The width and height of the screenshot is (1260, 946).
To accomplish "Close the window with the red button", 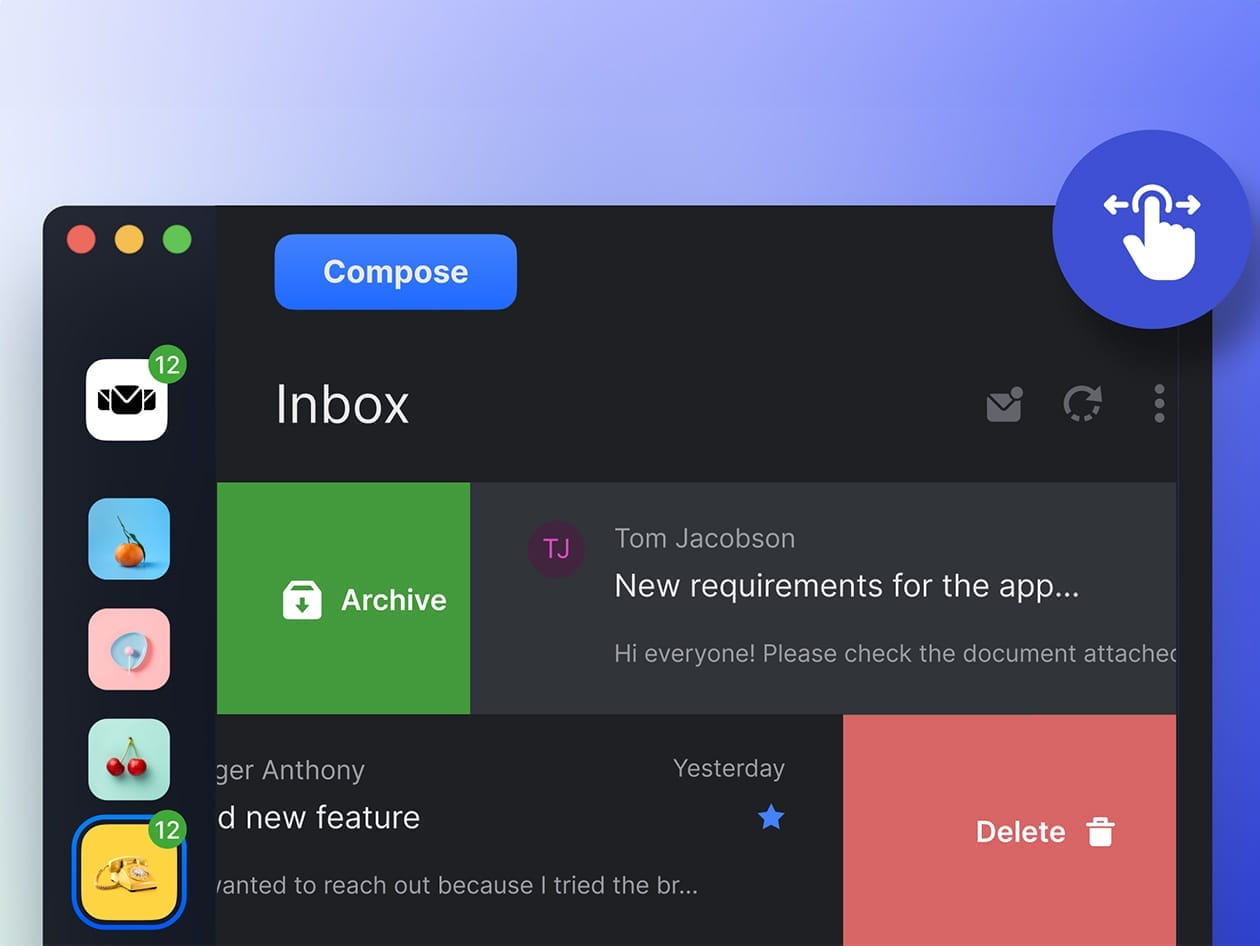I will (x=81, y=240).
